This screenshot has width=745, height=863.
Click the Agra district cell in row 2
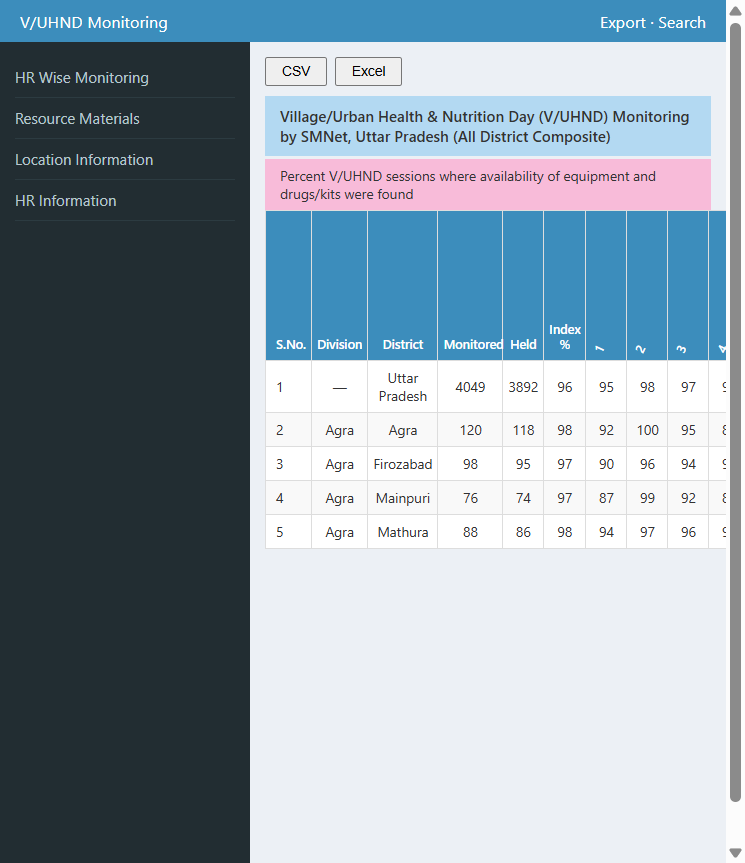click(x=403, y=430)
